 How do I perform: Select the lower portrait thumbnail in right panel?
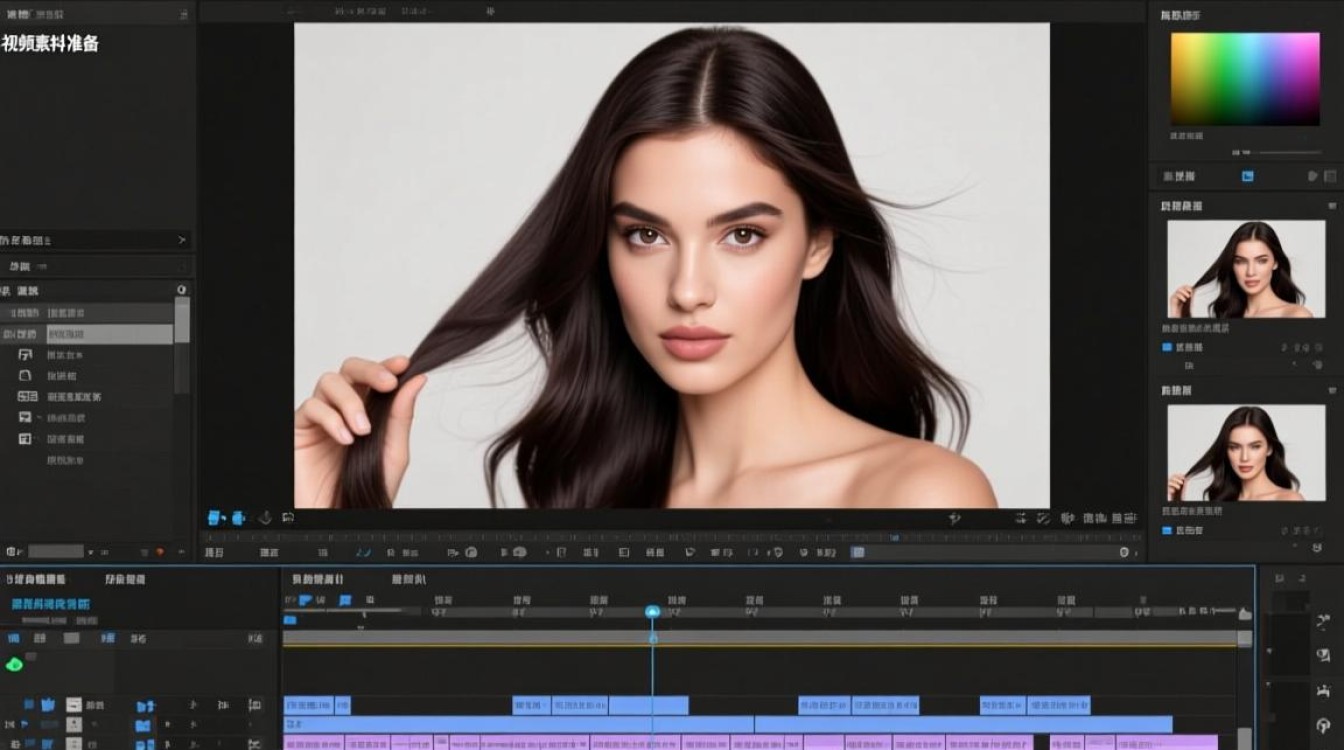tap(1246, 453)
